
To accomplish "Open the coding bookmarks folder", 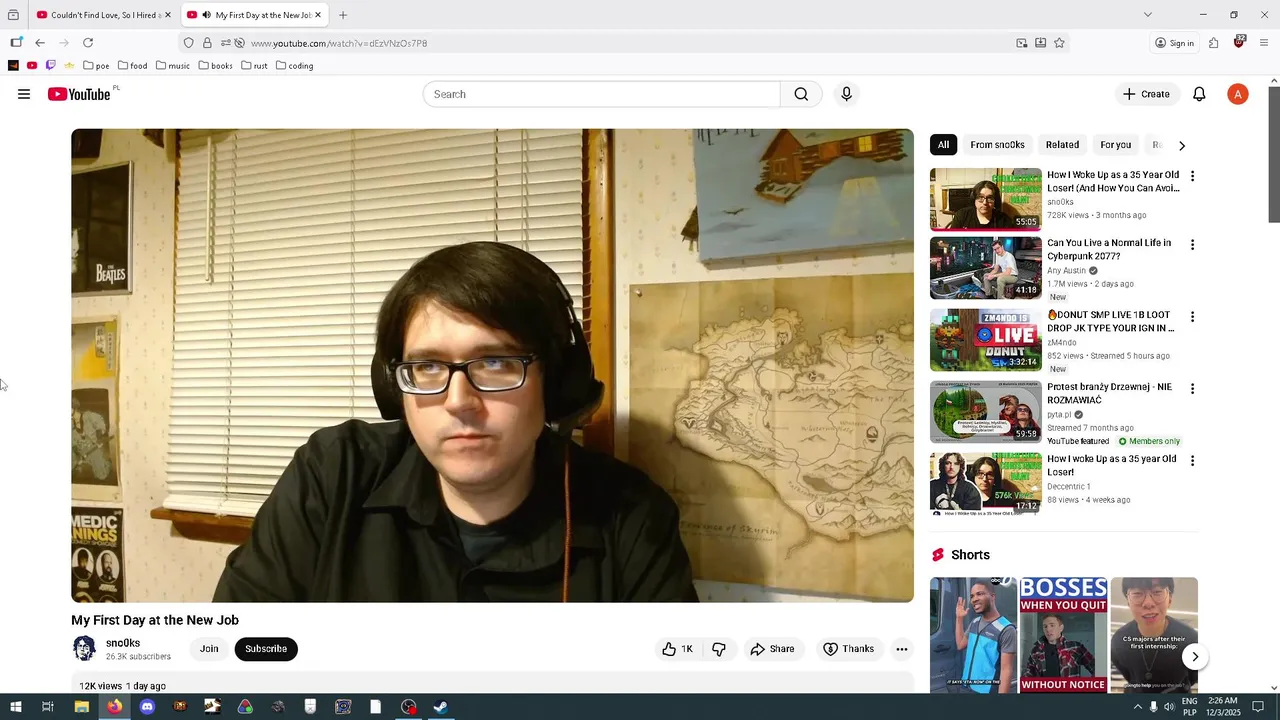I will coord(294,66).
